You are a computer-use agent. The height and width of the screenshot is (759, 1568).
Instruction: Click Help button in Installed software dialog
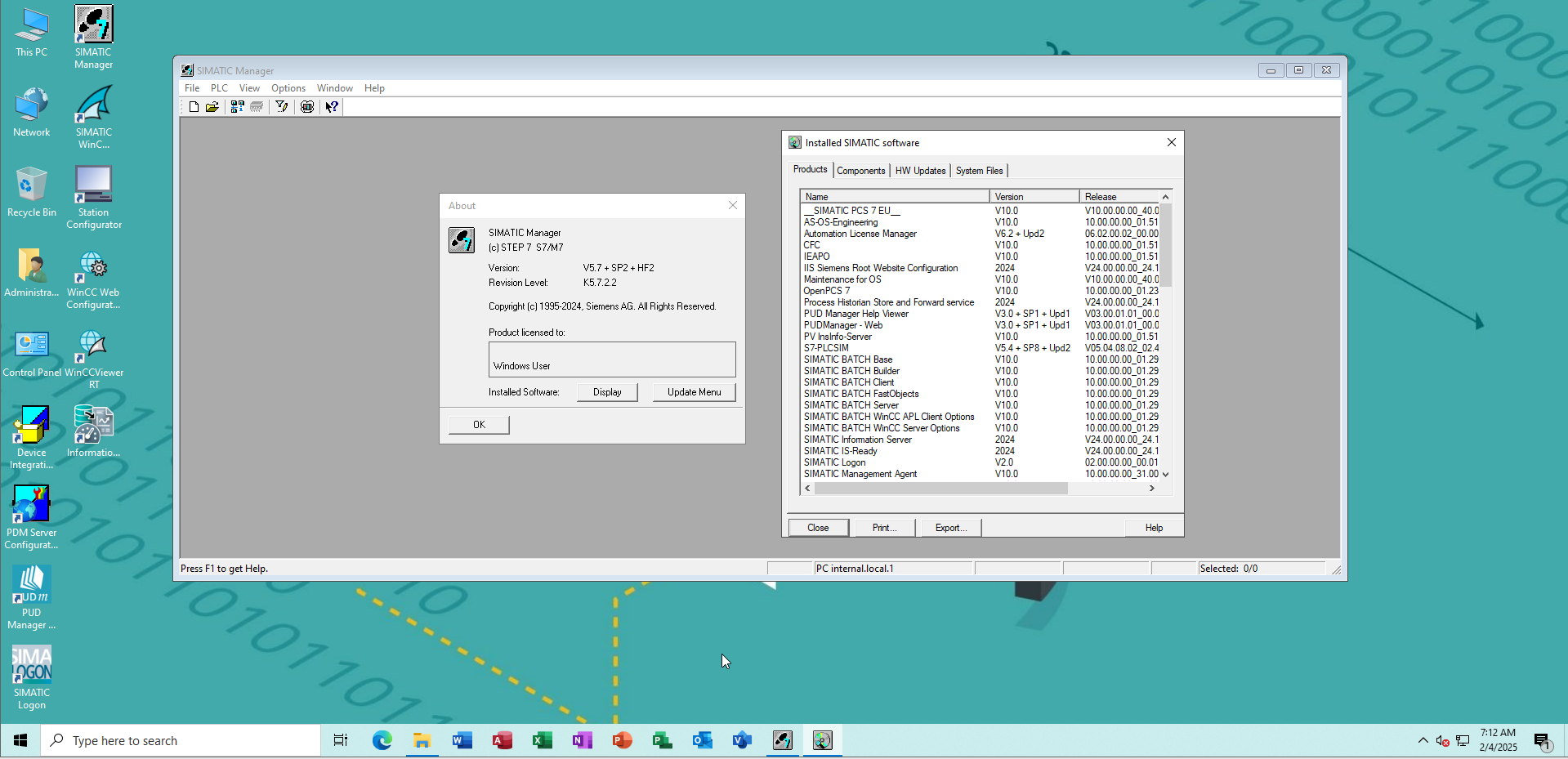coord(1154,528)
